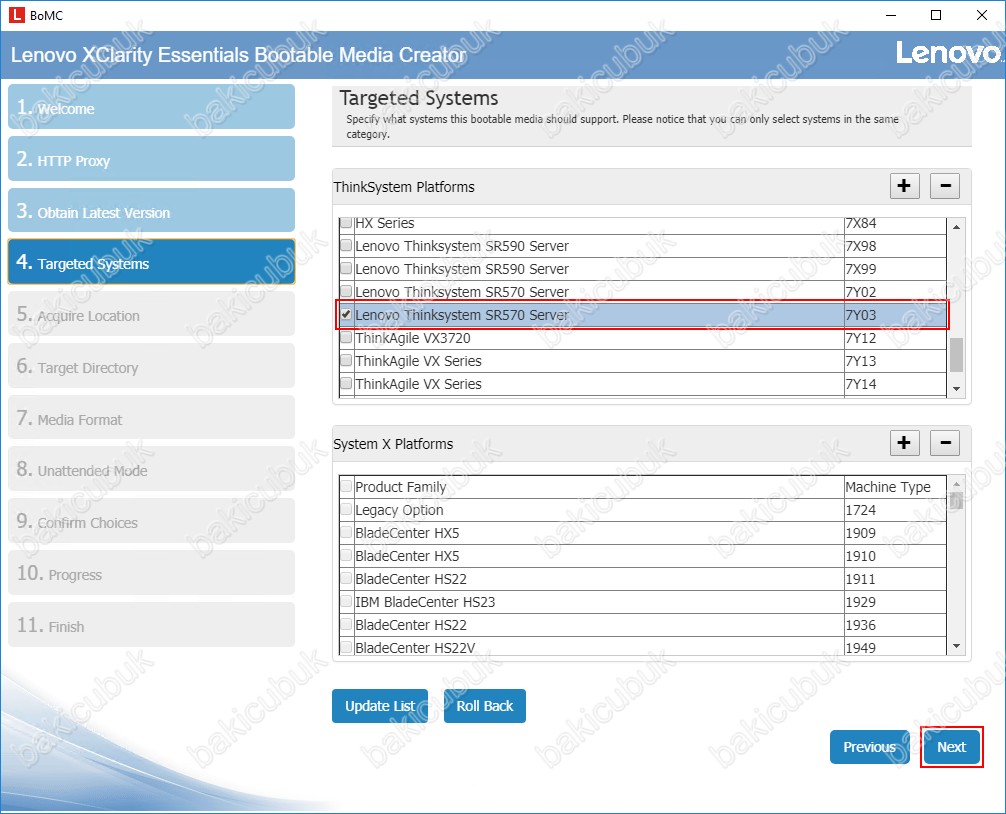Click the ThinkSystem list scroll down arrow

(x=956, y=389)
